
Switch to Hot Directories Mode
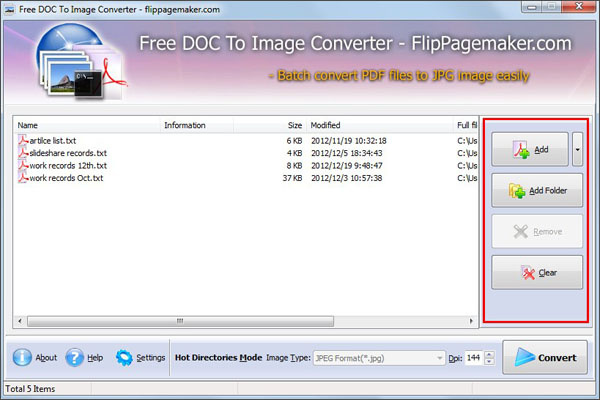218,358
